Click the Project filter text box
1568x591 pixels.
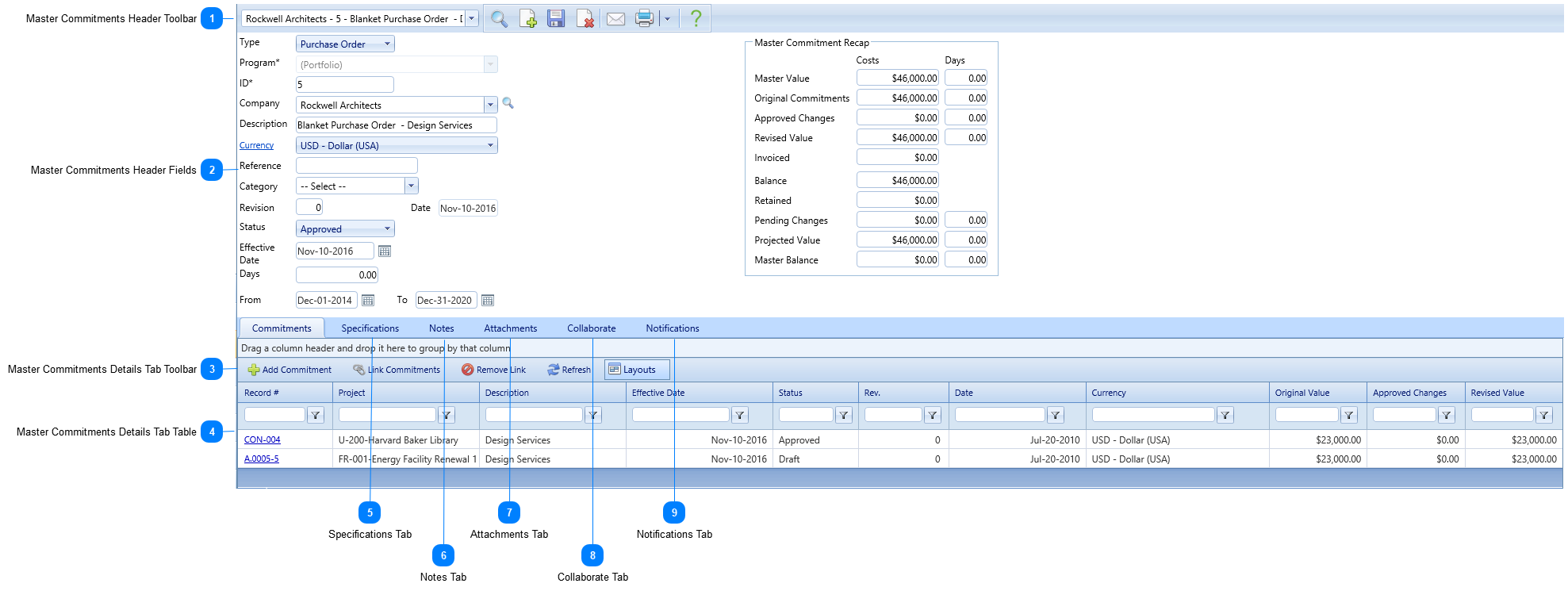(387, 415)
